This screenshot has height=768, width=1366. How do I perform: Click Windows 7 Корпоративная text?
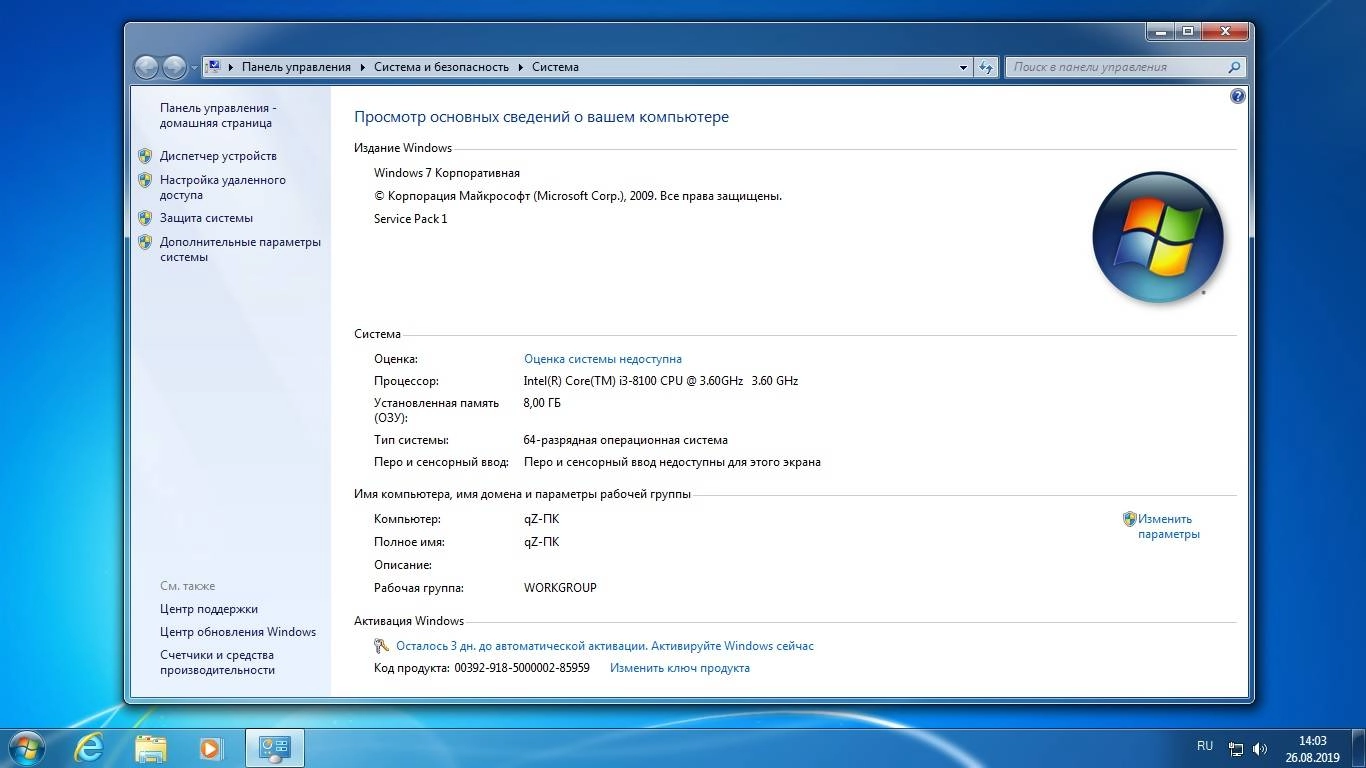[447, 173]
